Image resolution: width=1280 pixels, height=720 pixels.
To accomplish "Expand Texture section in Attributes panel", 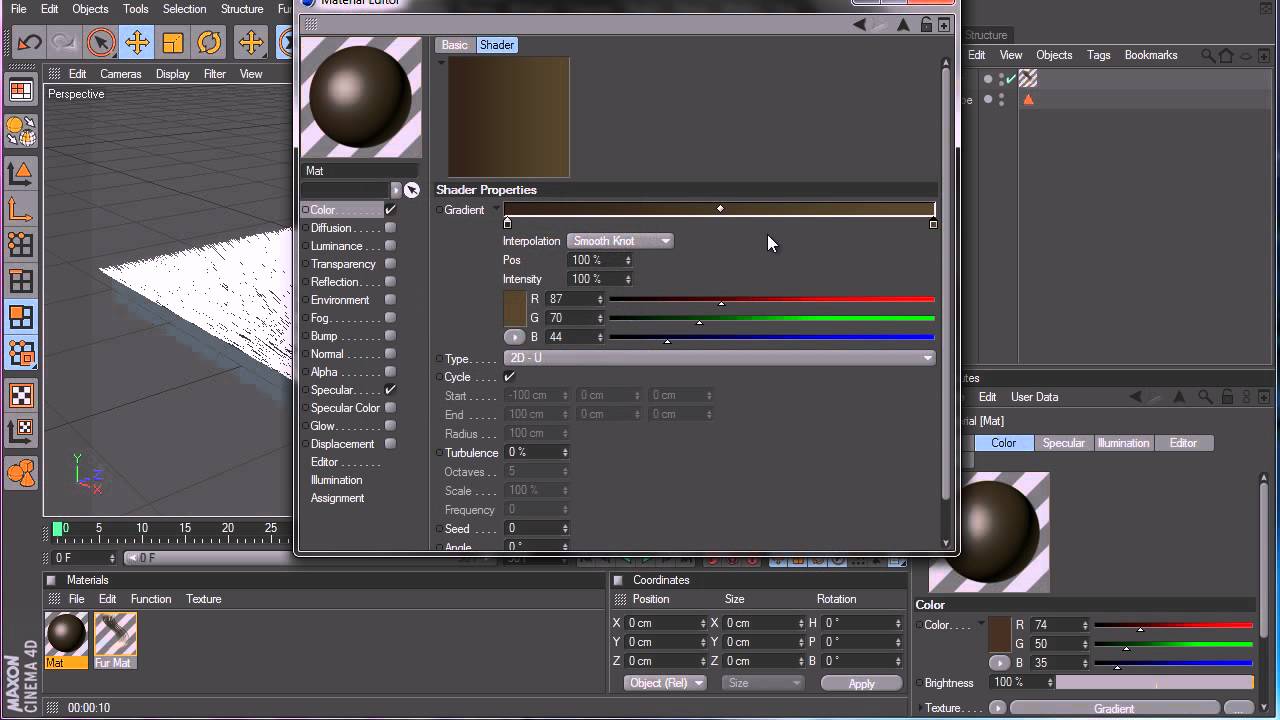I will pos(921,708).
